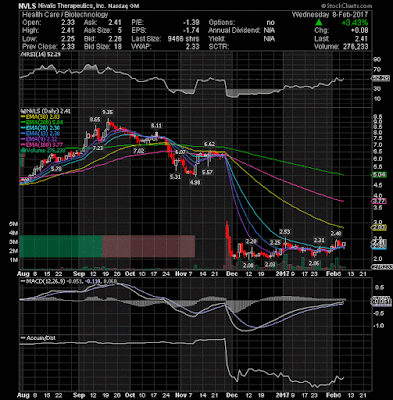Click the 52.29 RSI value tag
The width and height of the screenshot is (393, 400).
click(x=380, y=78)
